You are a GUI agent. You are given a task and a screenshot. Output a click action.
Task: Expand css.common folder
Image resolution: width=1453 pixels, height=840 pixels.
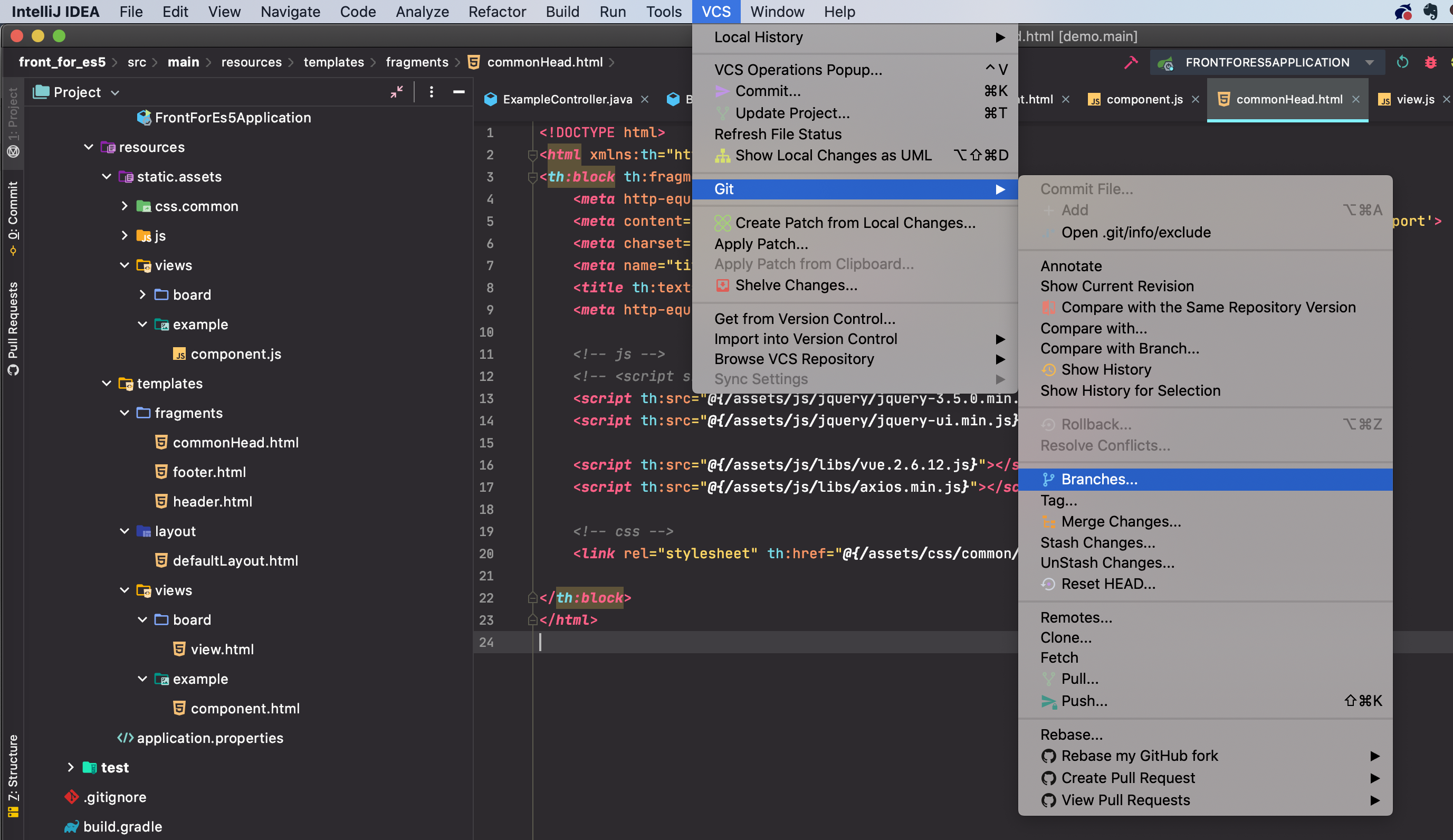point(125,206)
